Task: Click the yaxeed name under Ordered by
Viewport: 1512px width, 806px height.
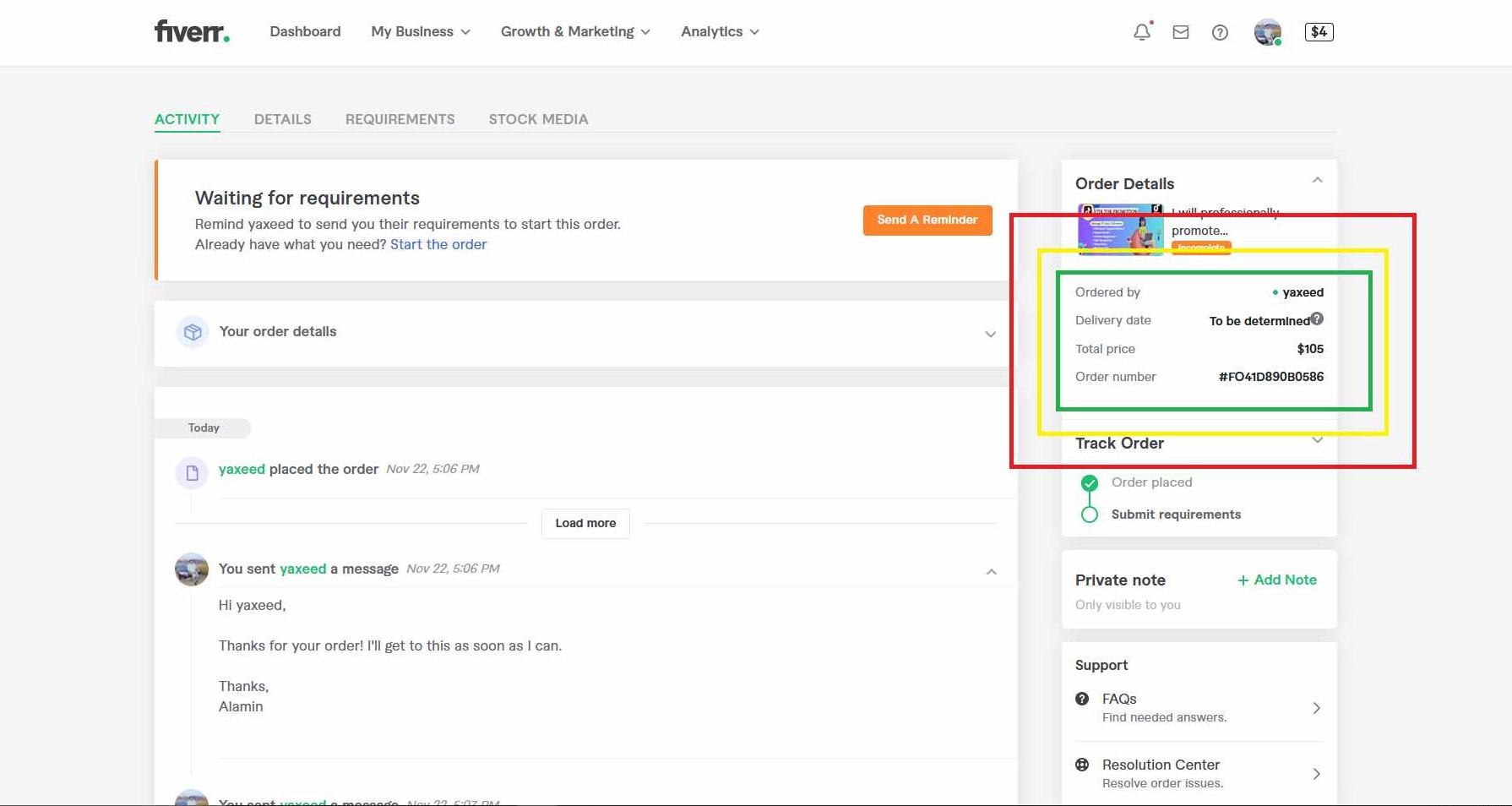Action: (x=1303, y=292)
